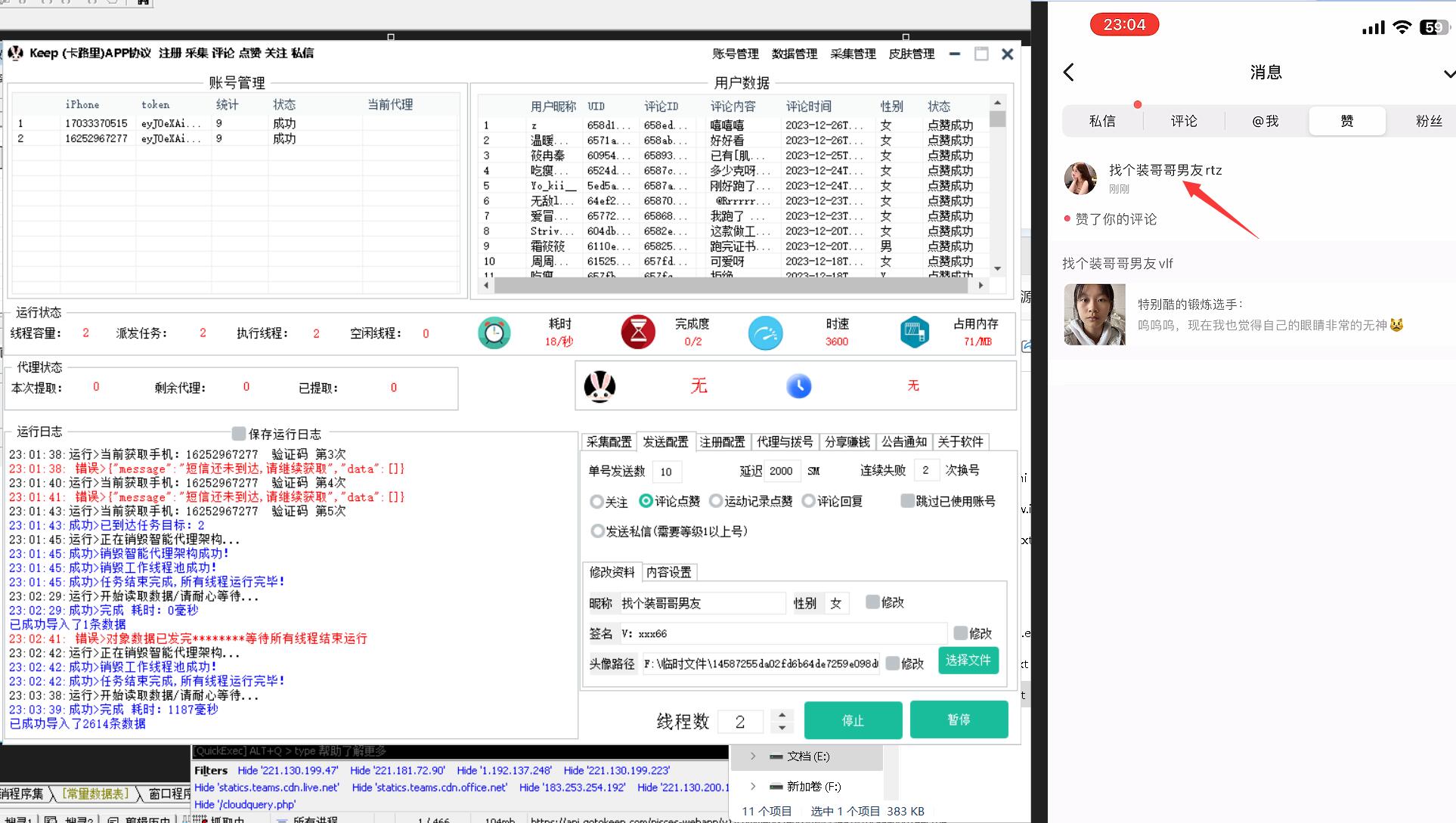The image size is (1456, 823).
Task: Open the messages dropdown chevron
Action: [1448, 74]
